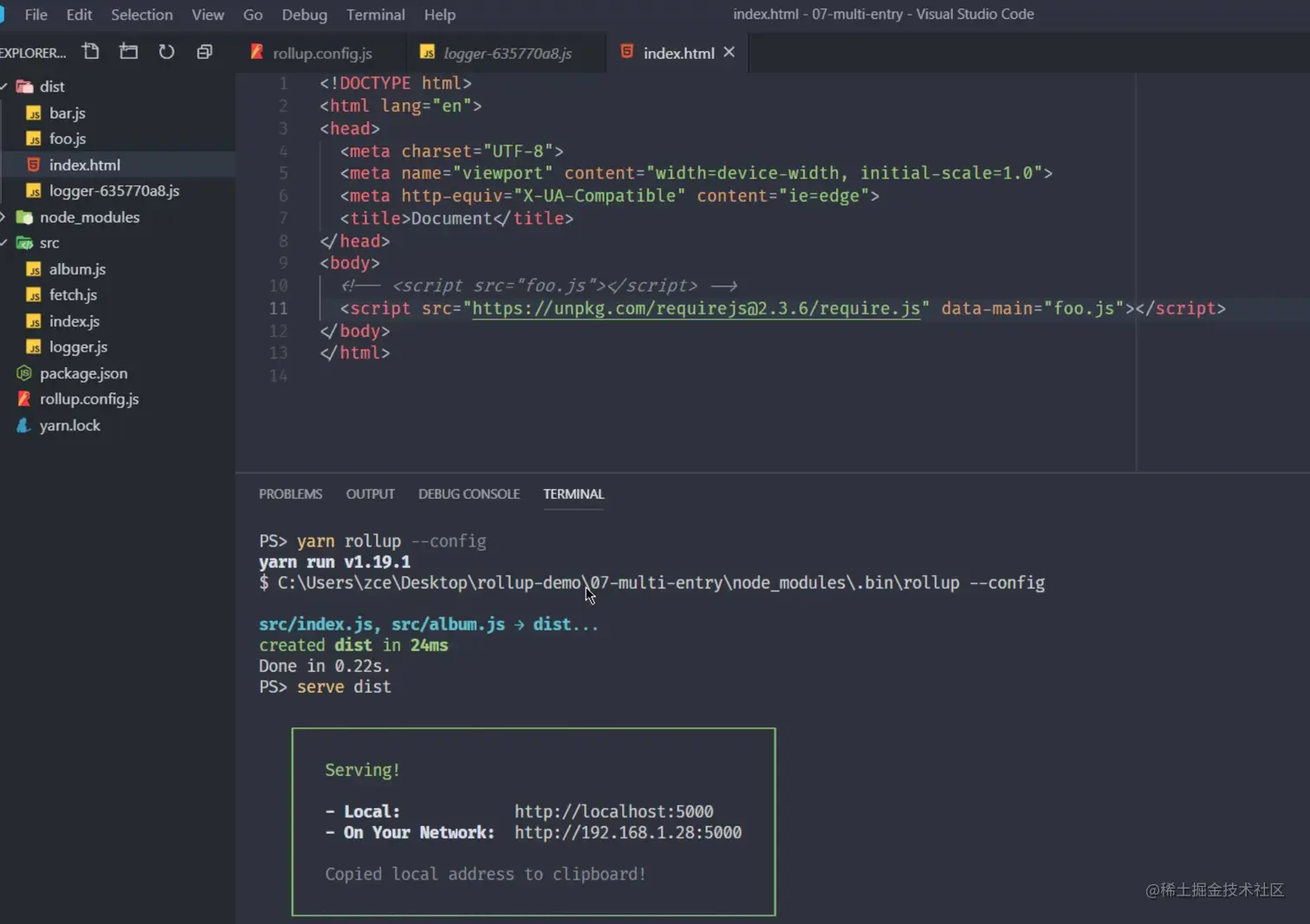Screen dimensions: 1310x924
Task: Open the Selection menu
Action: (142, 15)
